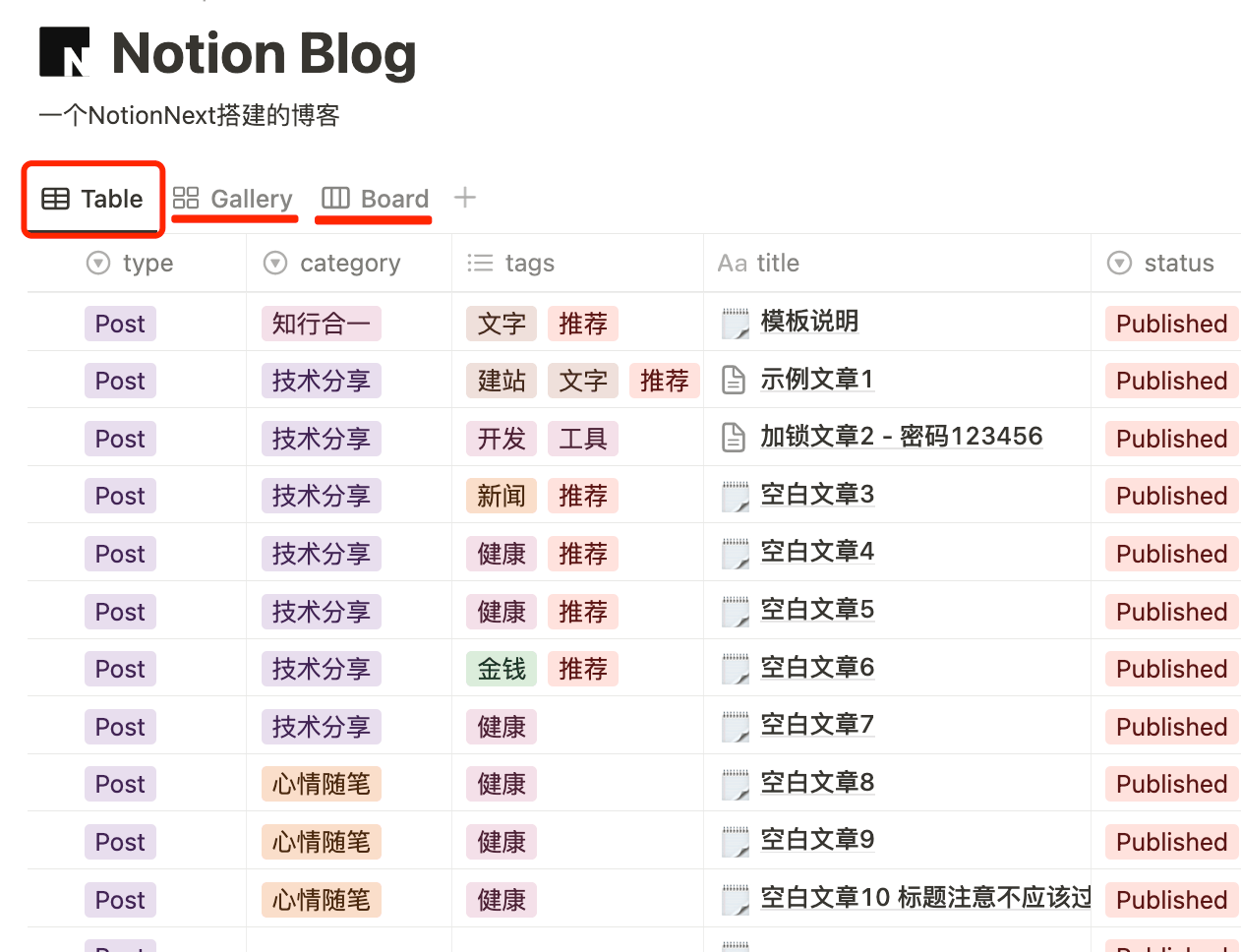This screenshot has height=952, width=1241.
Task: Click the select icon in the category header
Action: tap(275, 263)
